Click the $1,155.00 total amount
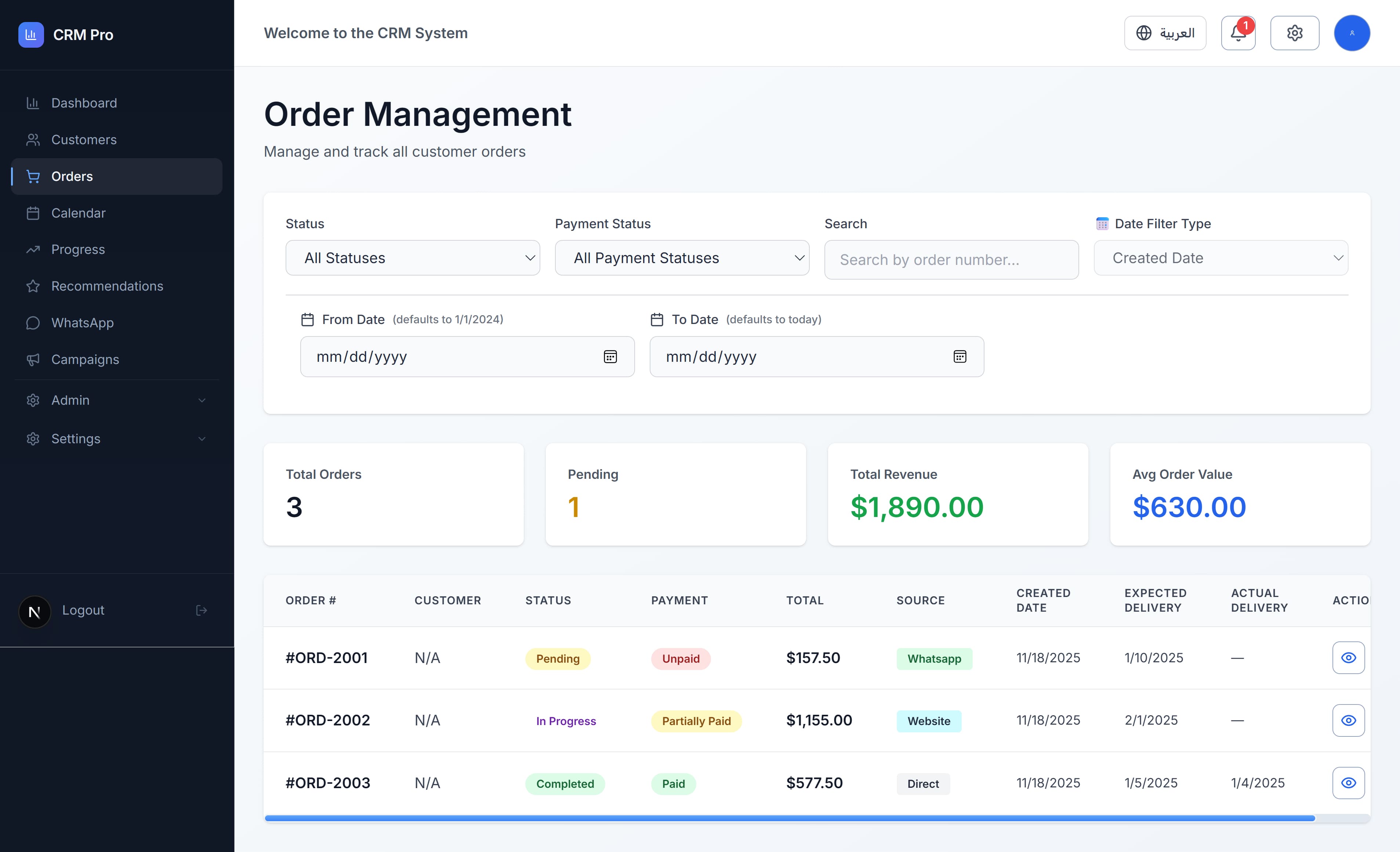 click(819, 720)
